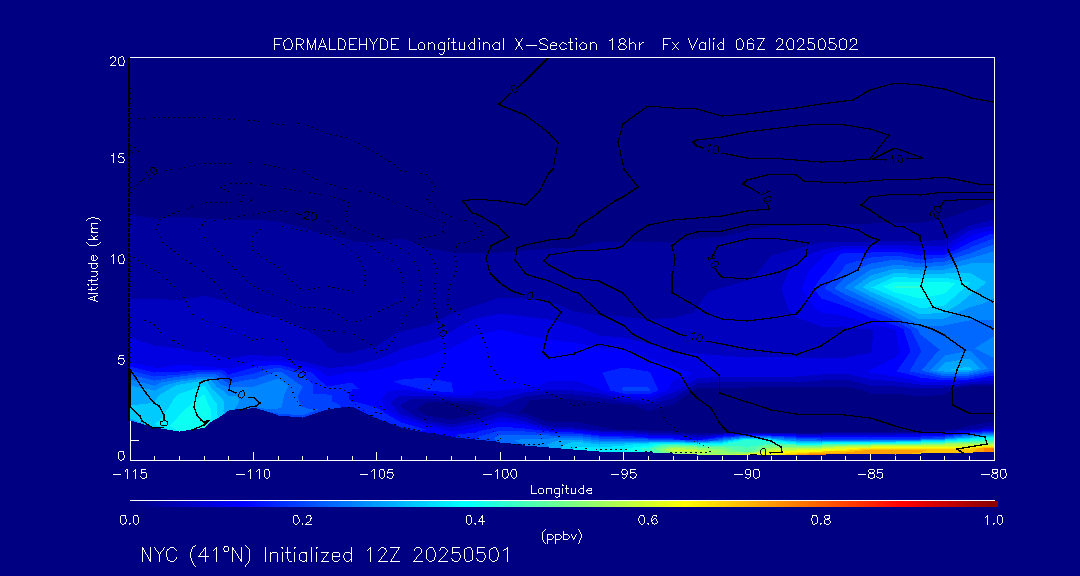Click color bar scale value 0.6
The width and height of the screenshot is (1080, 576).
point(648,520)
